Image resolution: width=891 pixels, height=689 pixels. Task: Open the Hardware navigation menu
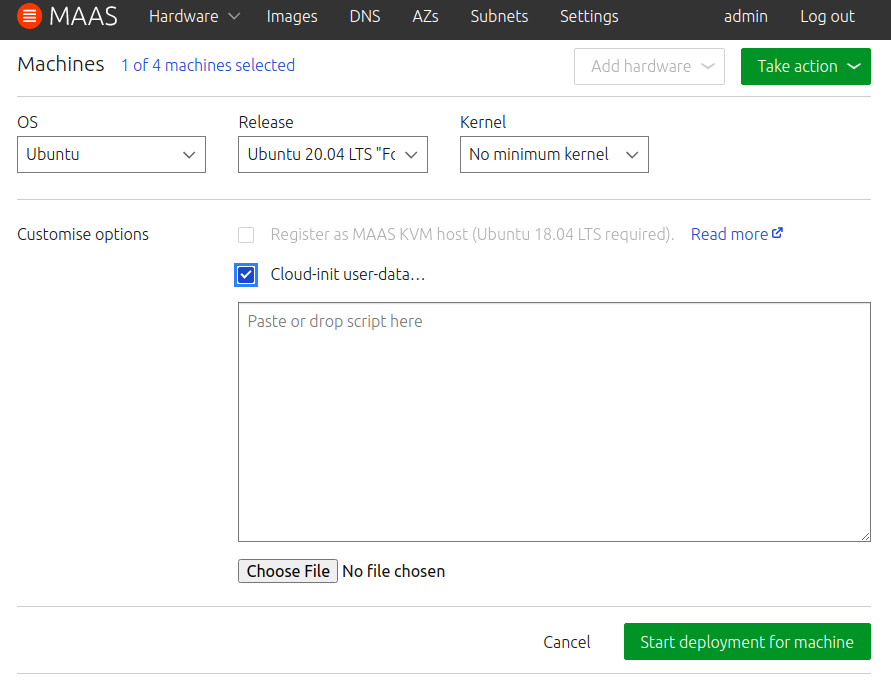pos(194,17)
